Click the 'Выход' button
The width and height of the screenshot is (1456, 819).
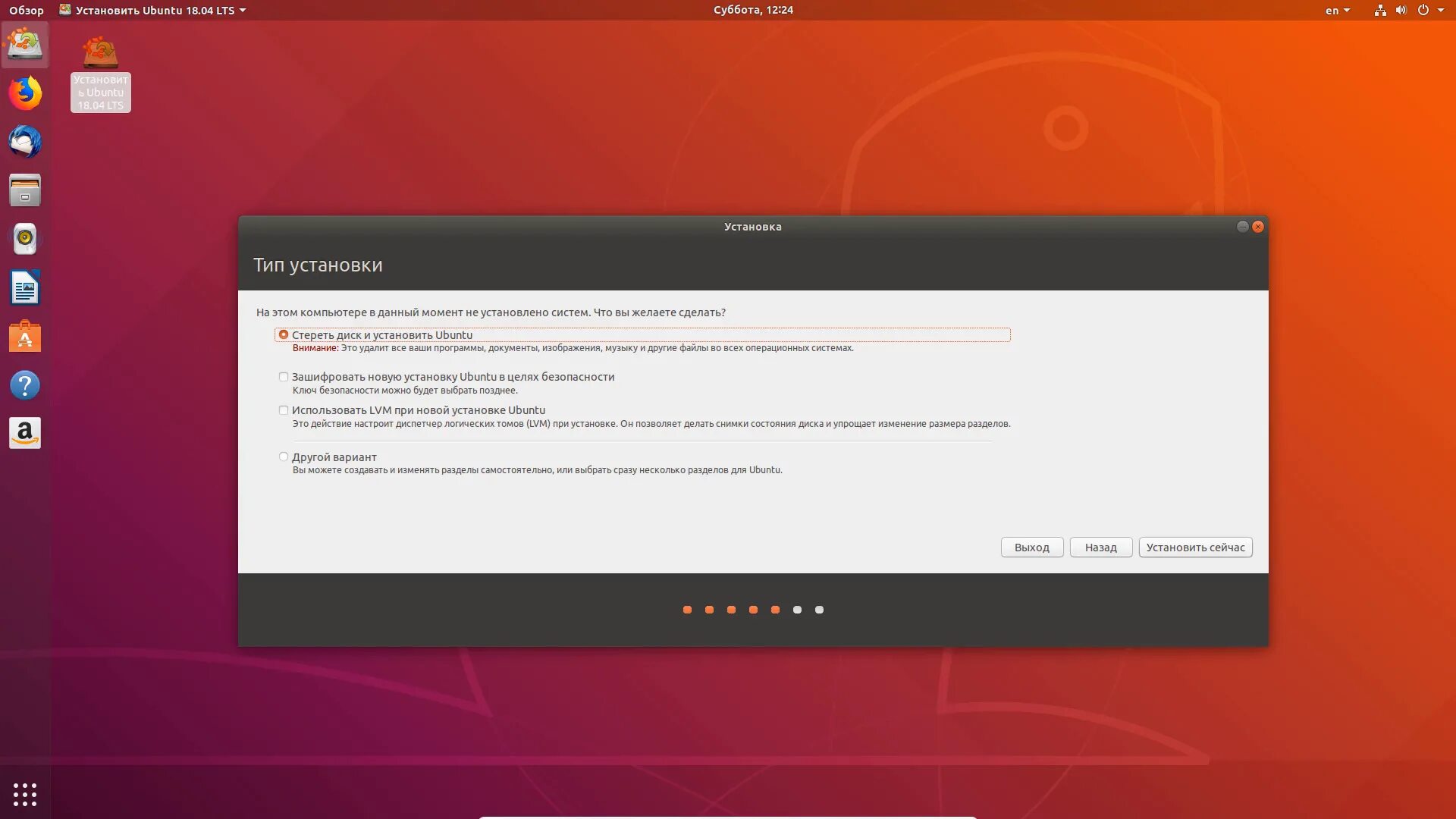point(1032,548)
